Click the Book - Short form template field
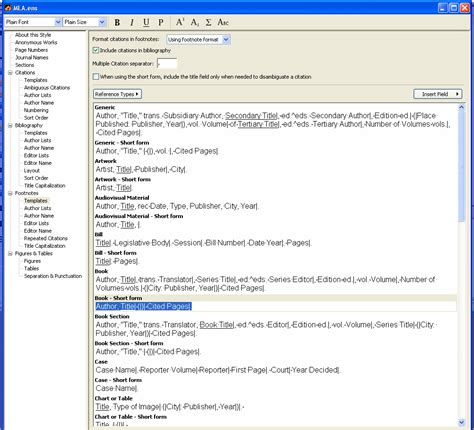474x430 pixels. [x=276, y=306]
